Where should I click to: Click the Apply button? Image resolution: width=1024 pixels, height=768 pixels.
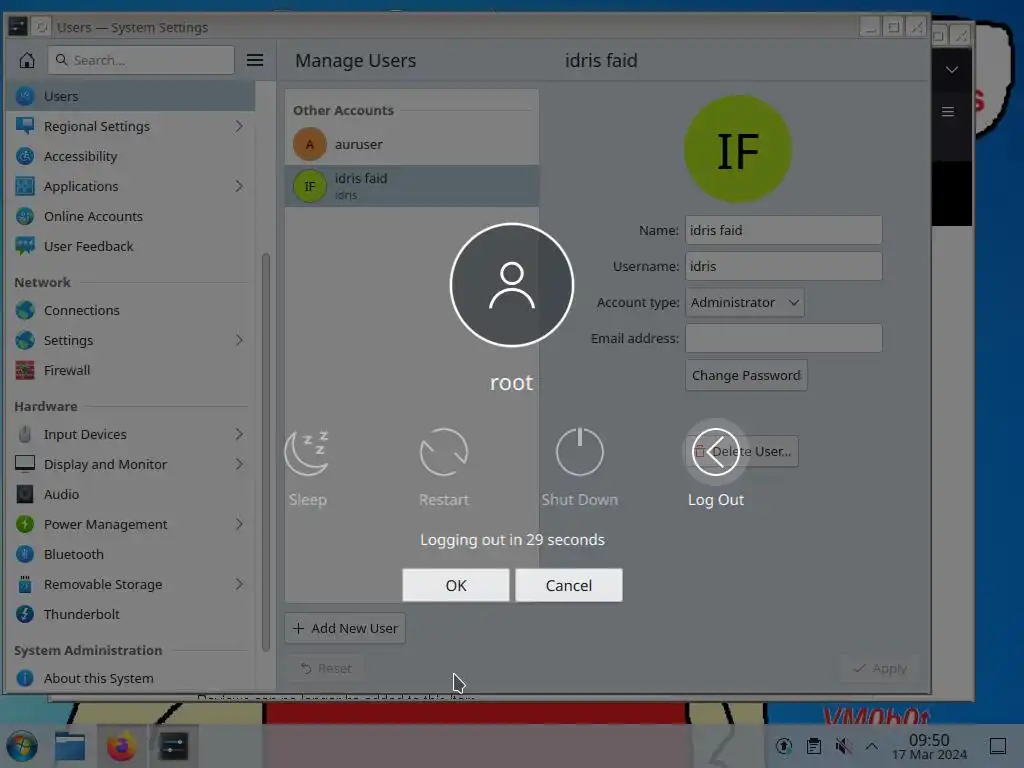tap(880, 669)
